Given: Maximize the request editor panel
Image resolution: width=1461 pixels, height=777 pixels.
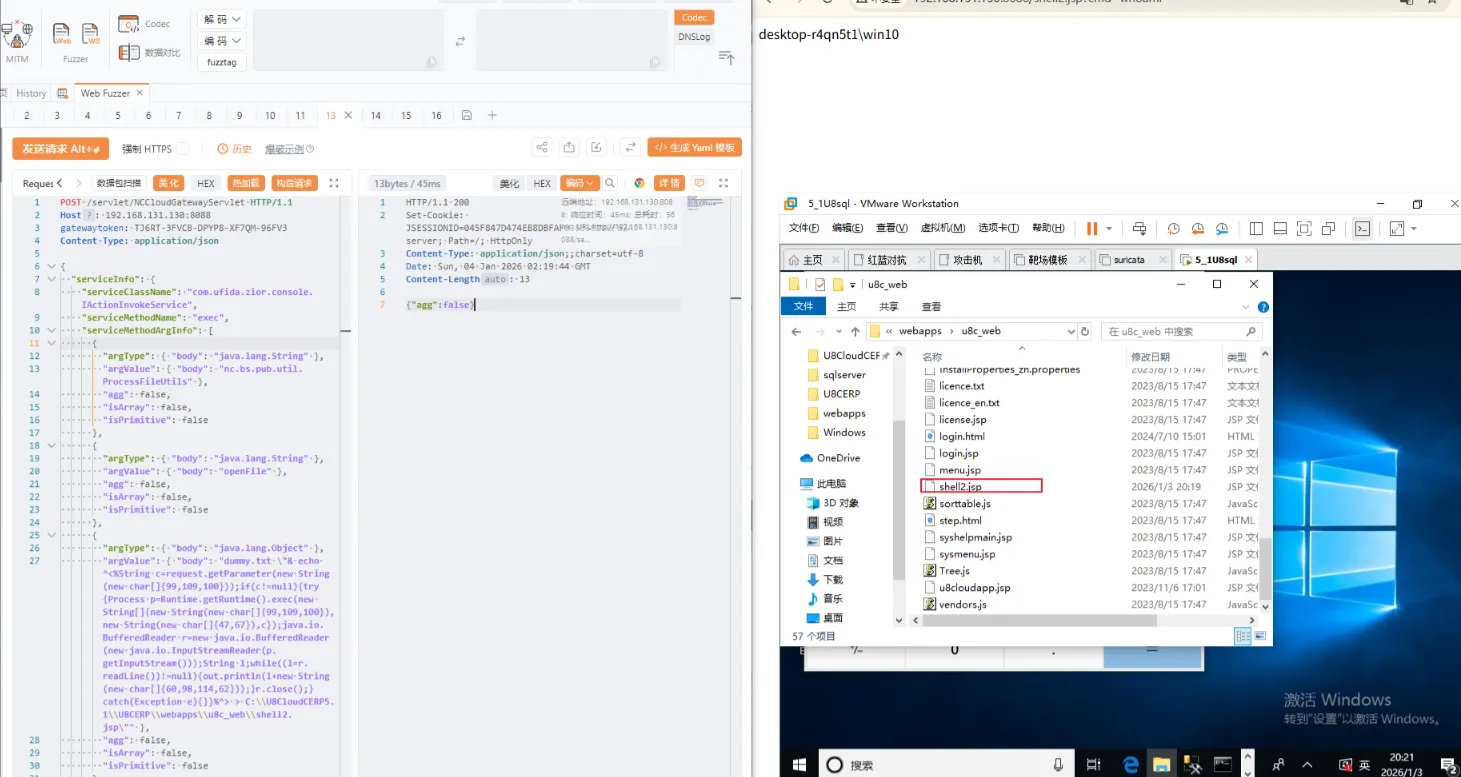Looking at the screenshot, I should point(334,183).
